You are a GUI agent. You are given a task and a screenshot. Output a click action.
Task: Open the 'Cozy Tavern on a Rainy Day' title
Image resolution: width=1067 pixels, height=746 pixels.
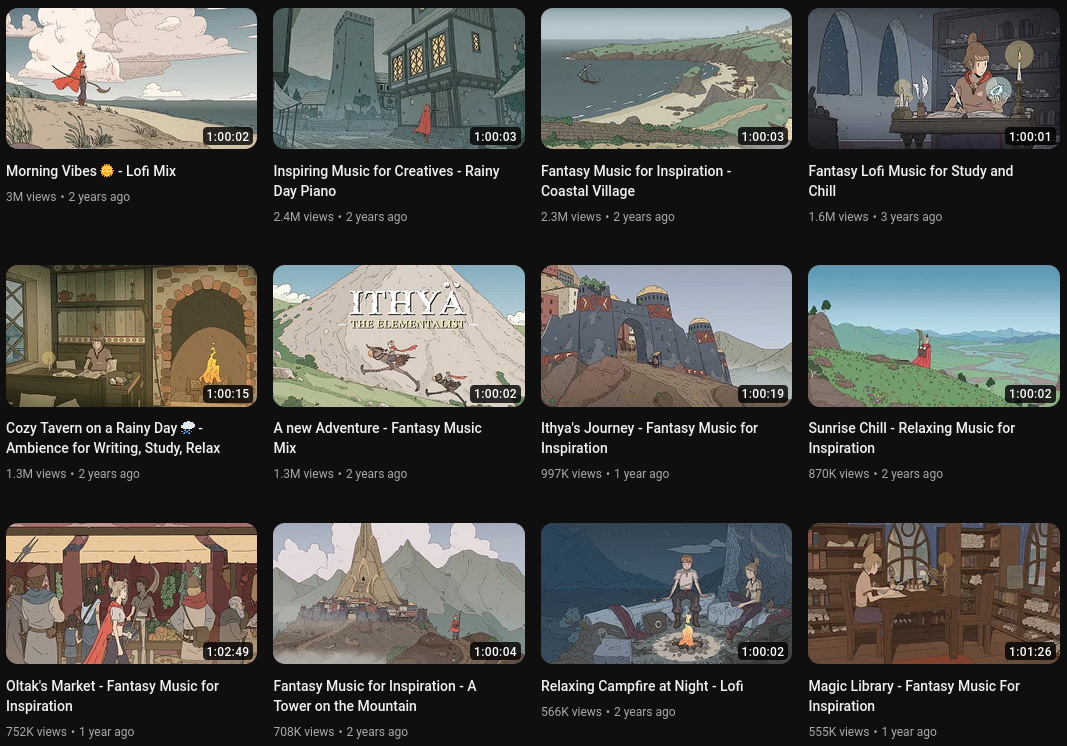(113, 438)
